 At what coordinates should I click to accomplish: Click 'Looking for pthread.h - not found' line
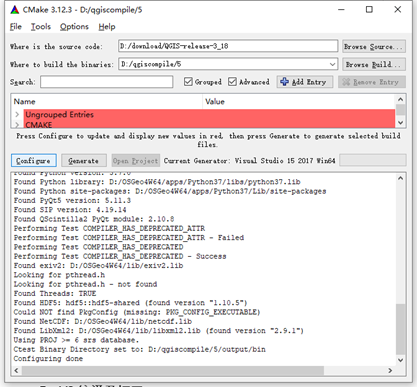[85, 284]
